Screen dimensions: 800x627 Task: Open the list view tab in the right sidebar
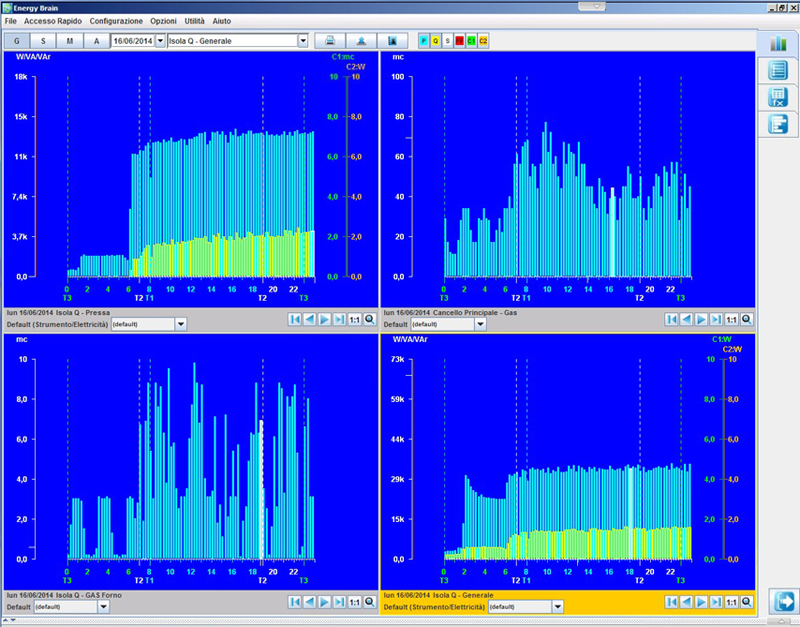pos(778,70)
